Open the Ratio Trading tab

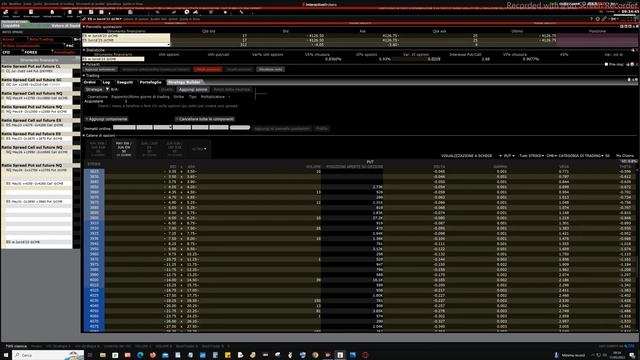[41, 39]
